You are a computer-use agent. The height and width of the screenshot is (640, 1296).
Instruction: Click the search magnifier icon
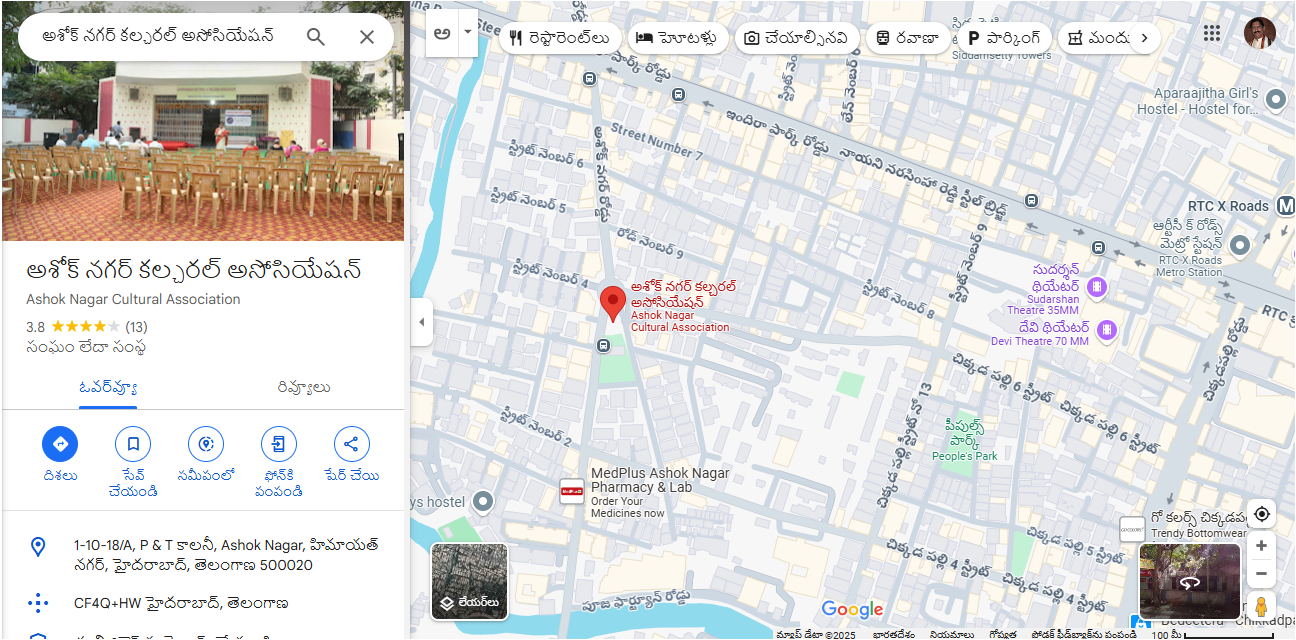(316, 37)
